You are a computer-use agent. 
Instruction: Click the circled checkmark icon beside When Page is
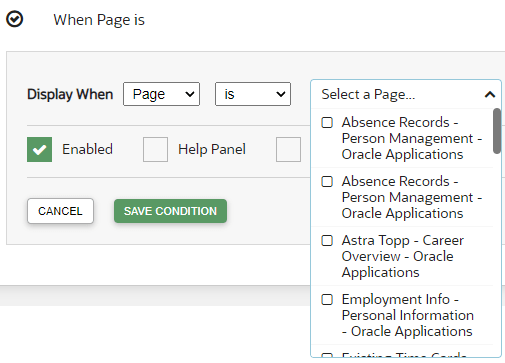[15, 19]
